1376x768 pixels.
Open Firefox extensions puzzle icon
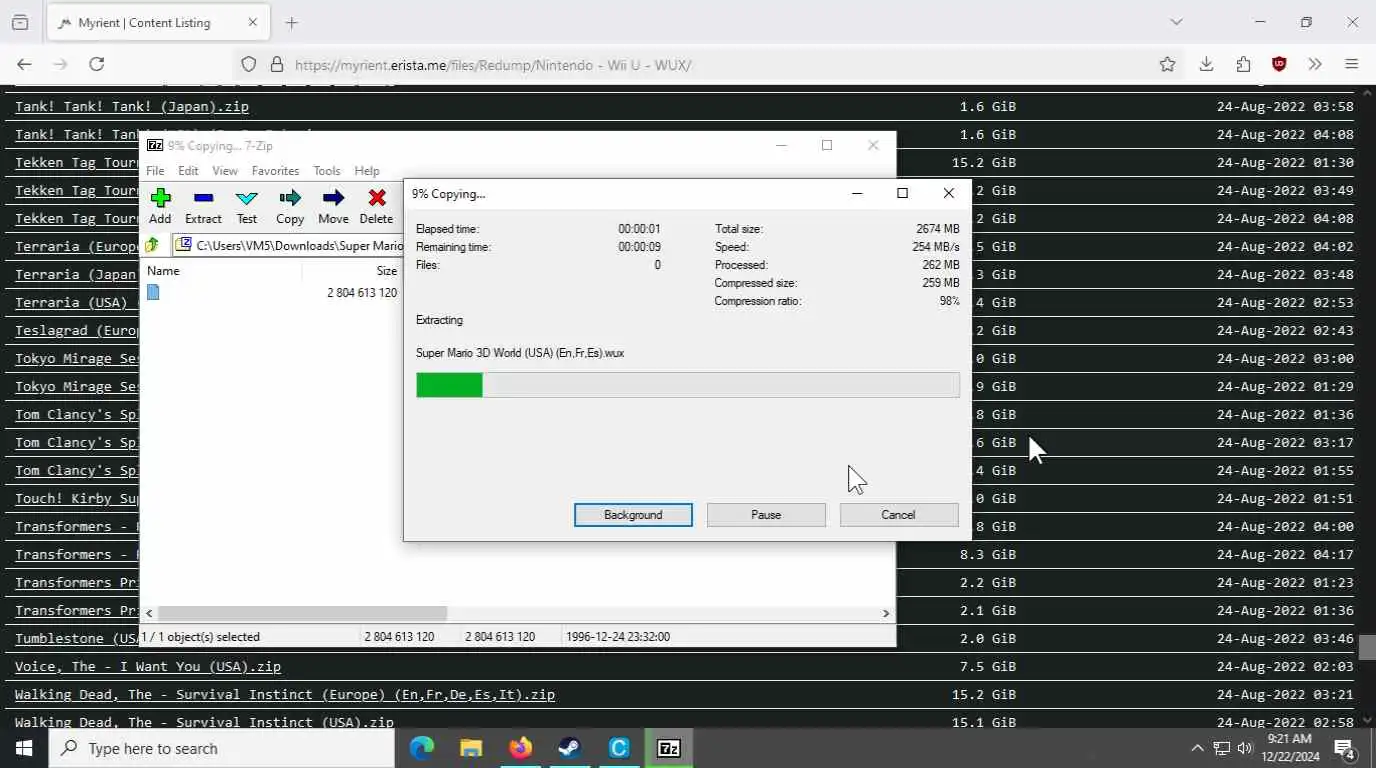[1243, 64]
